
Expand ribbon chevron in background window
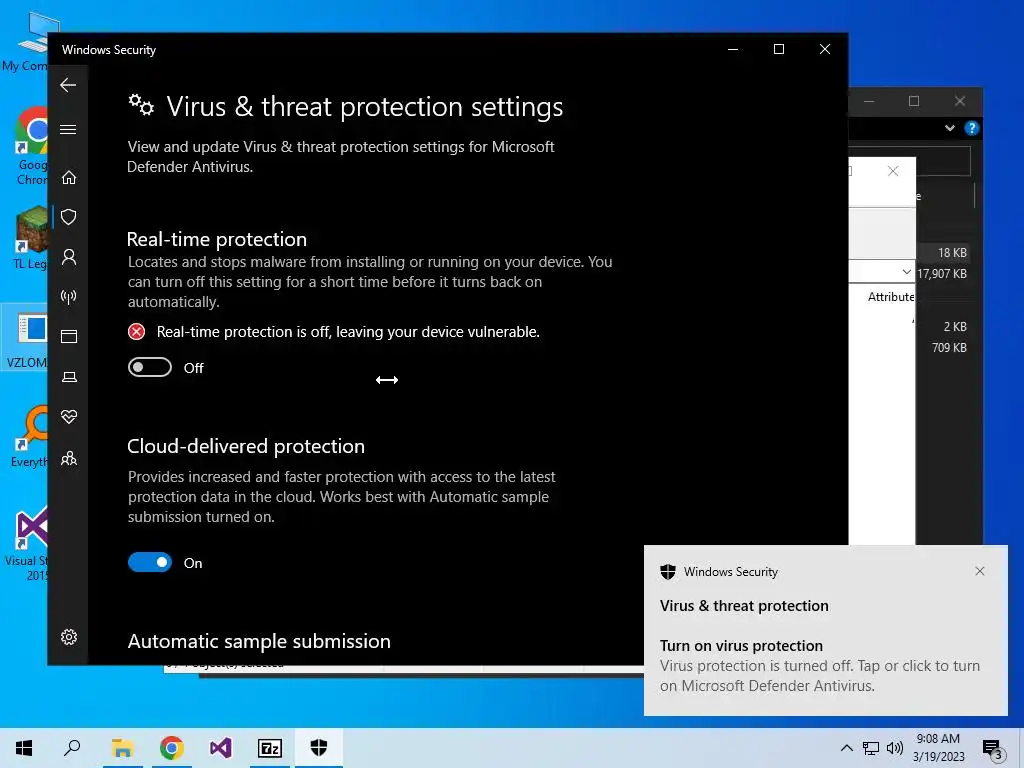coord(950,128)
